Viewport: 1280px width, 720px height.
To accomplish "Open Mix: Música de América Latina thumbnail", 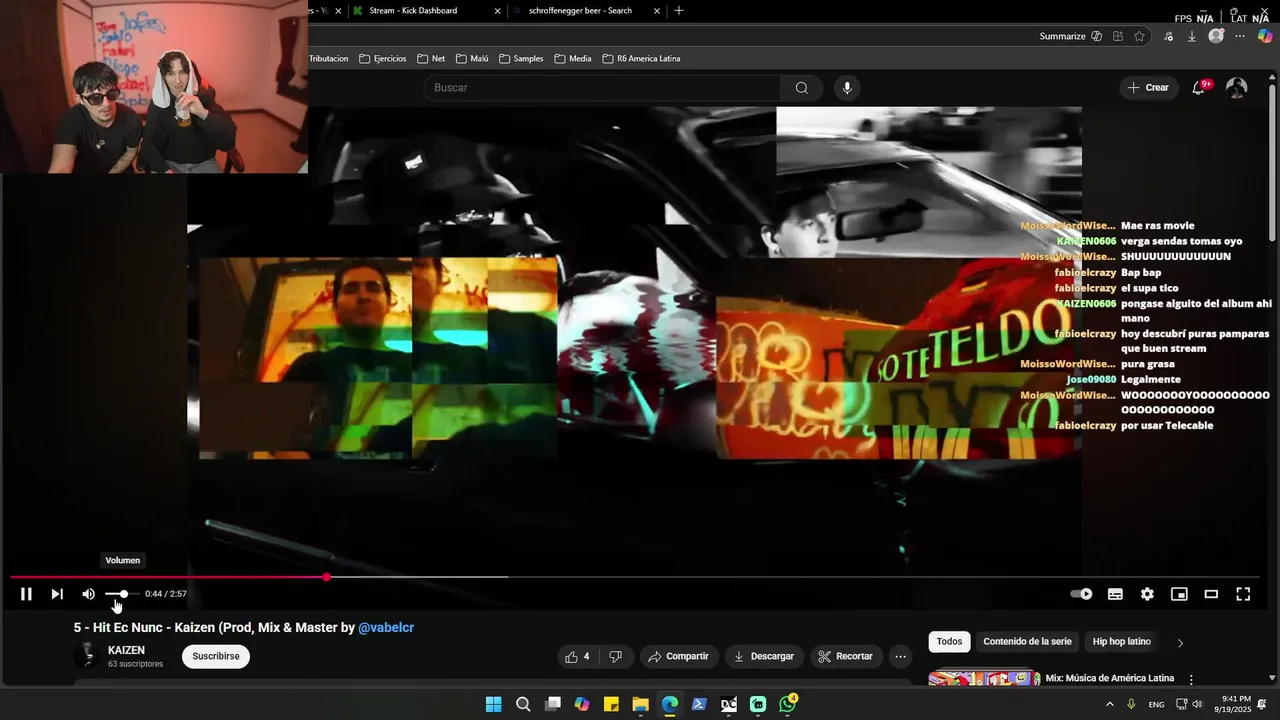I will pos(984,679).
